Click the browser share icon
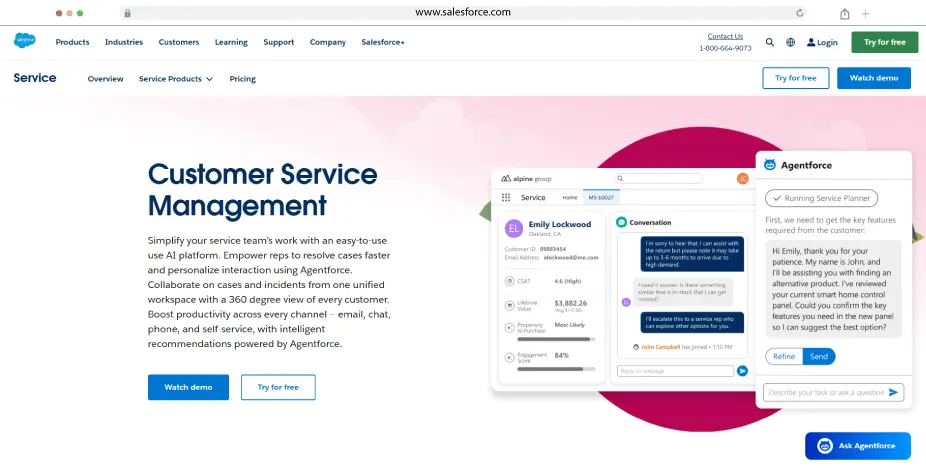Screen dimensions: 926x468 tap(845, 13)
